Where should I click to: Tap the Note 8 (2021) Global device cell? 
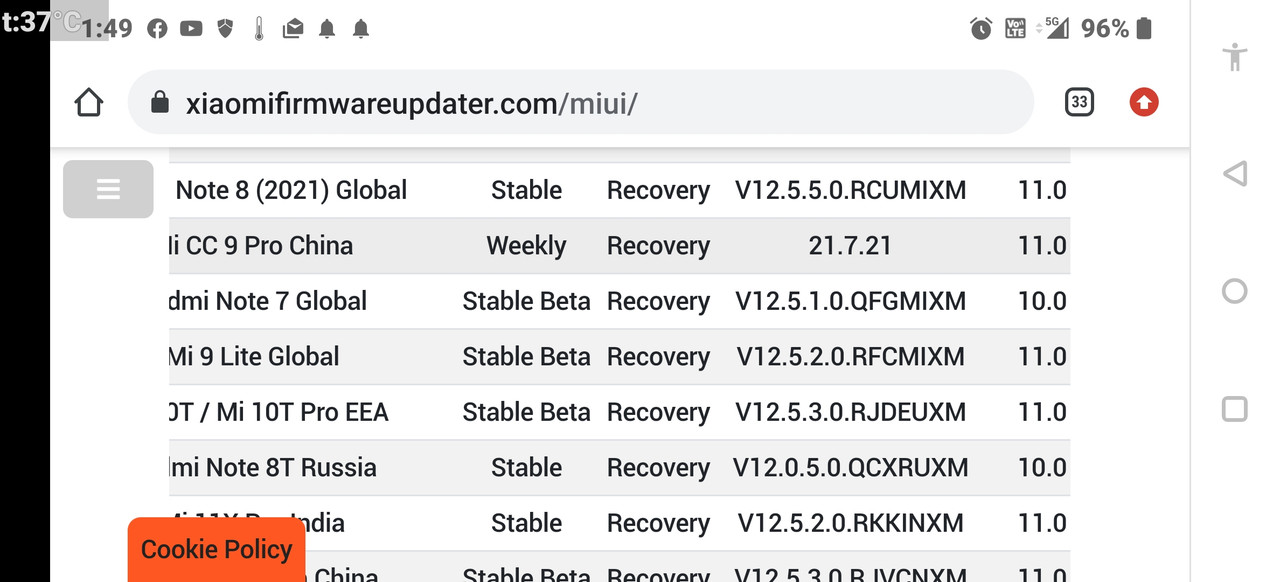292,190
